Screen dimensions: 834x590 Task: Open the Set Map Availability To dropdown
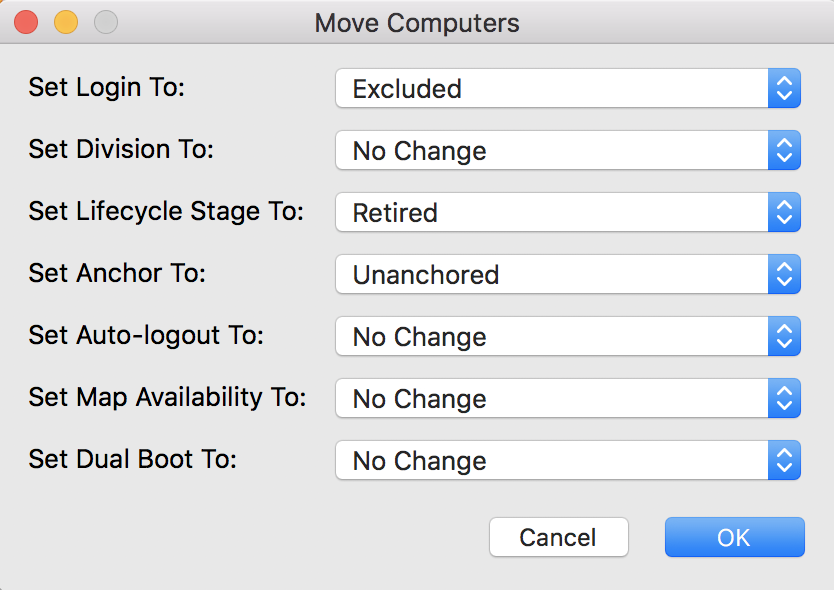(x=567, y=399)
